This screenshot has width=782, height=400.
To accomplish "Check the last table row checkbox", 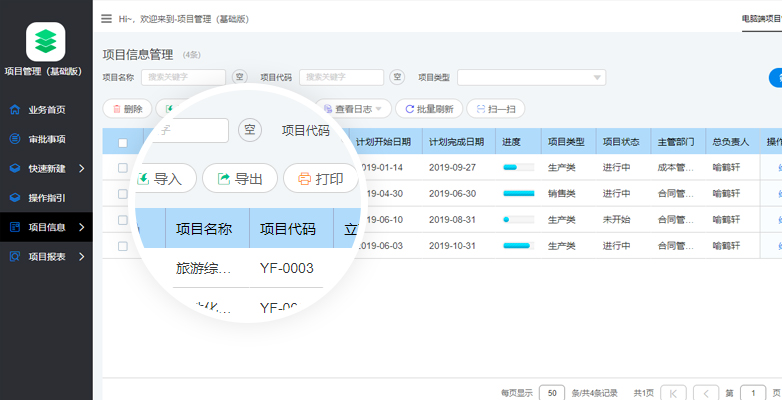I will [123, 246].
